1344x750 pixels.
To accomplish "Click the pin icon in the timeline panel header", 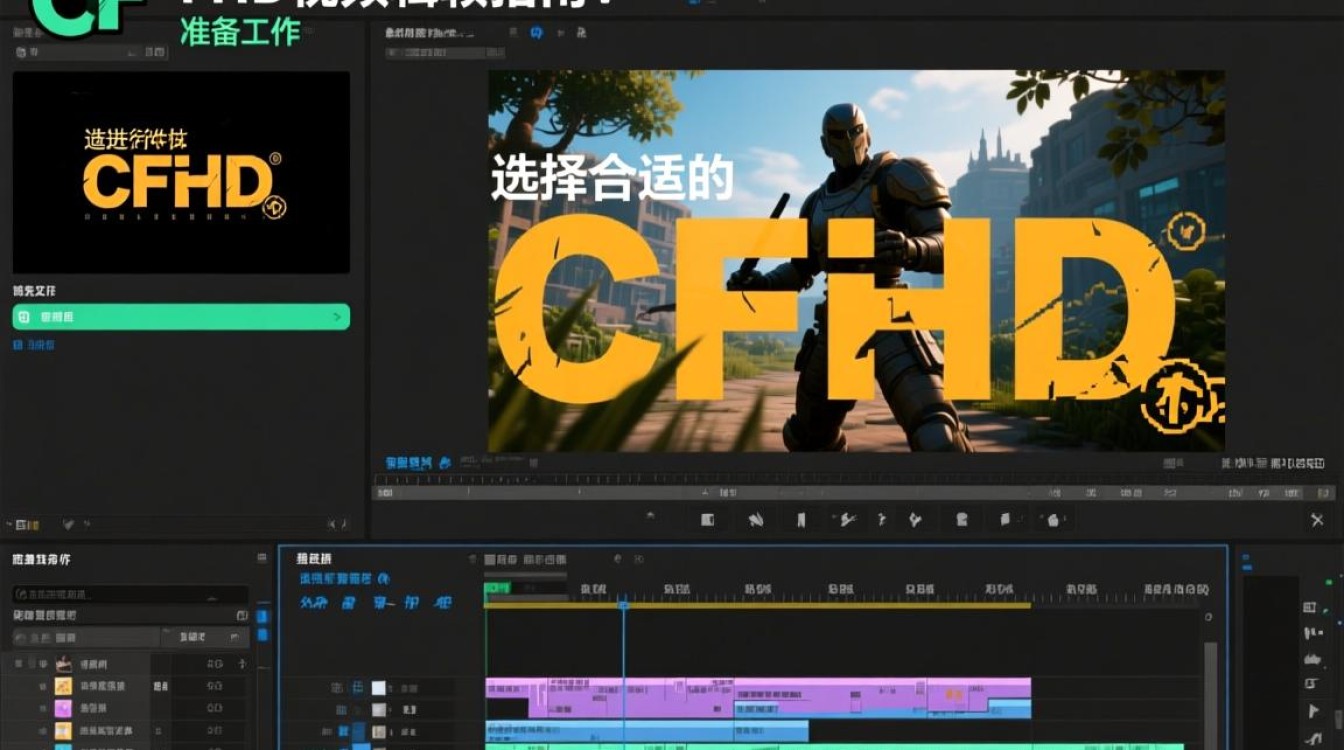I will coord(617,559).
